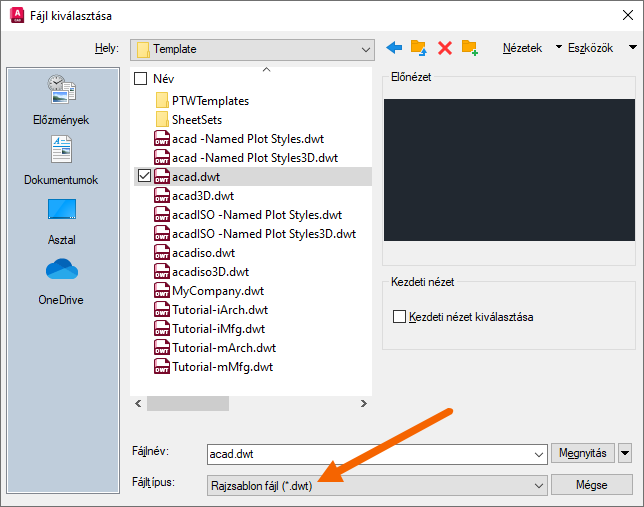The image size is (644, 507).
Task: Click the Tutorial-iArch.dwt file icon
Action: (162, 309)
